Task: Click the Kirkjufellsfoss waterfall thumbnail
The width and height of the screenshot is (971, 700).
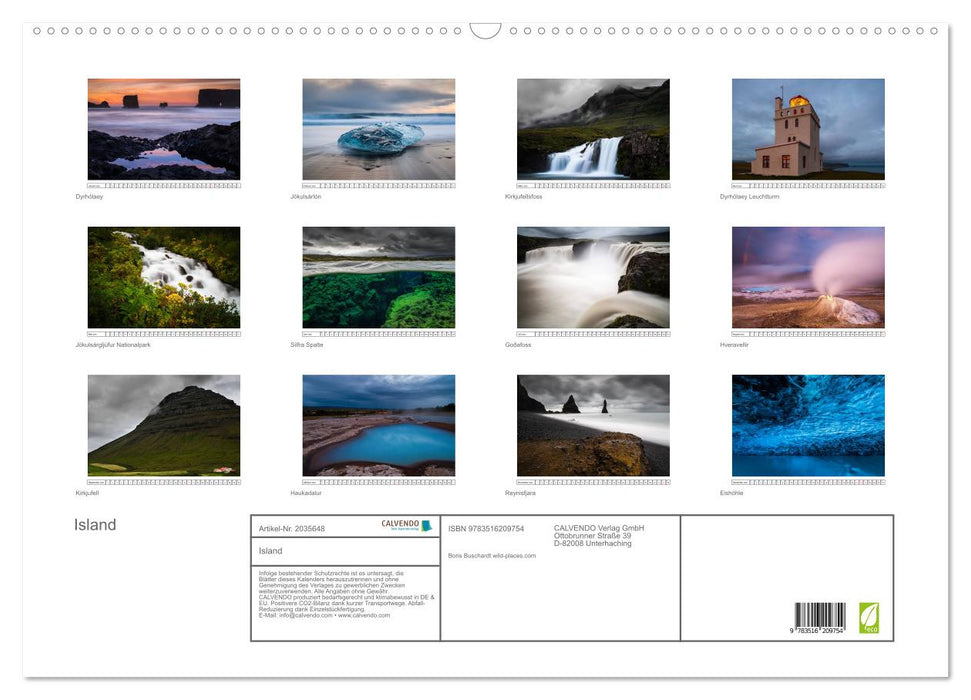Action: coord(593,130)
